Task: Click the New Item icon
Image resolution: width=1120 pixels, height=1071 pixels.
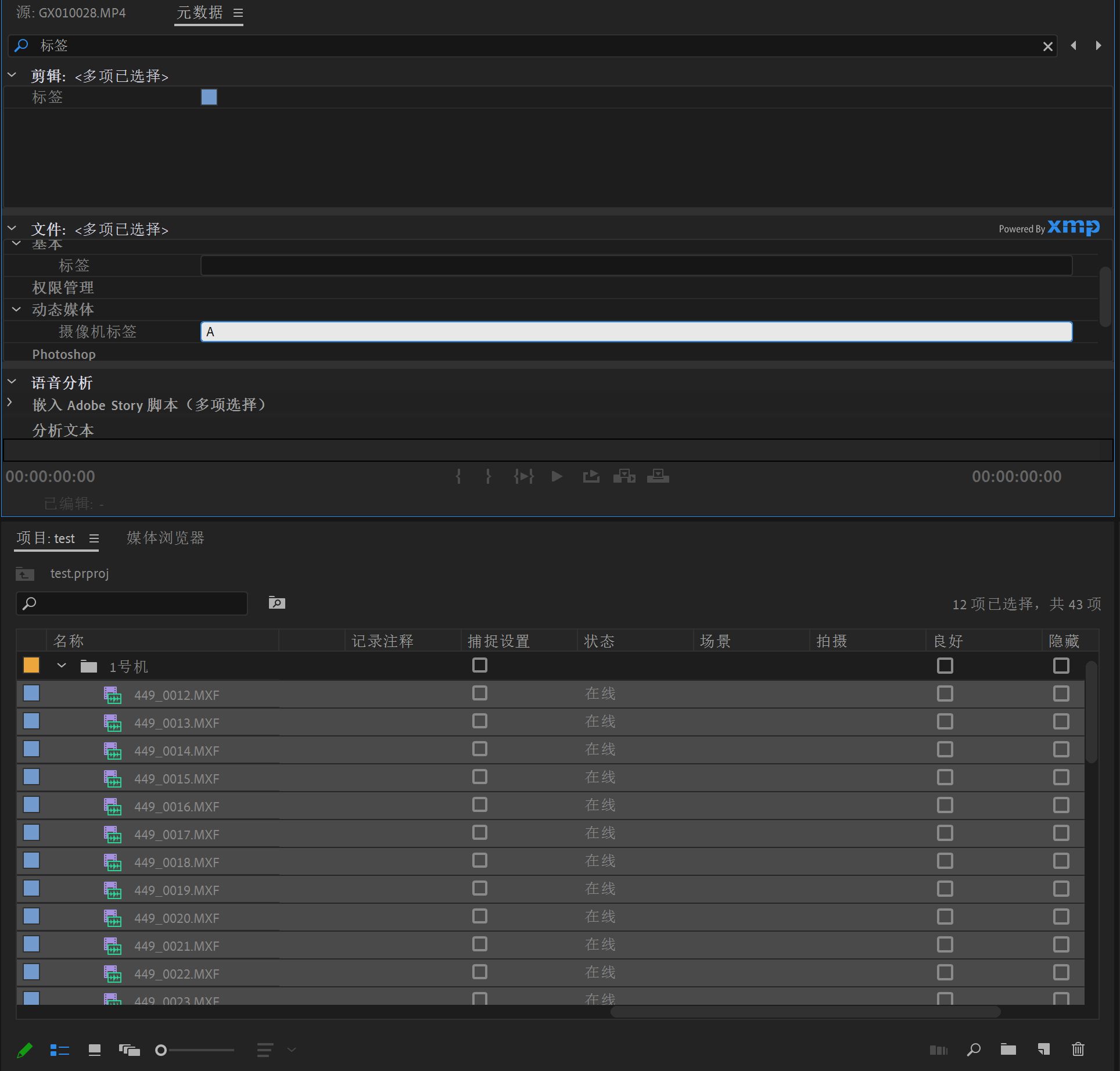Action: pos(1043,1050)
